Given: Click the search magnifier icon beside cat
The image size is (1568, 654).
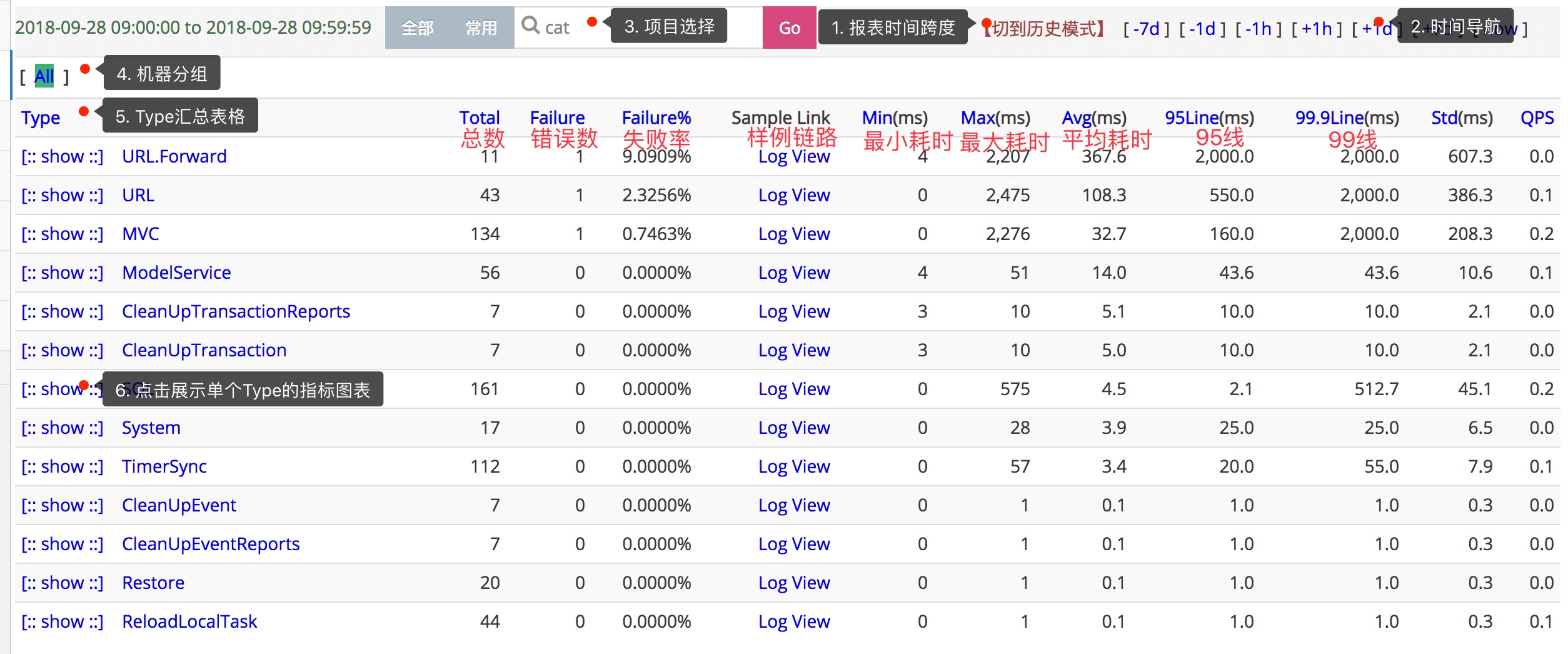Looking at the screenshot, I should coord(530,26).
